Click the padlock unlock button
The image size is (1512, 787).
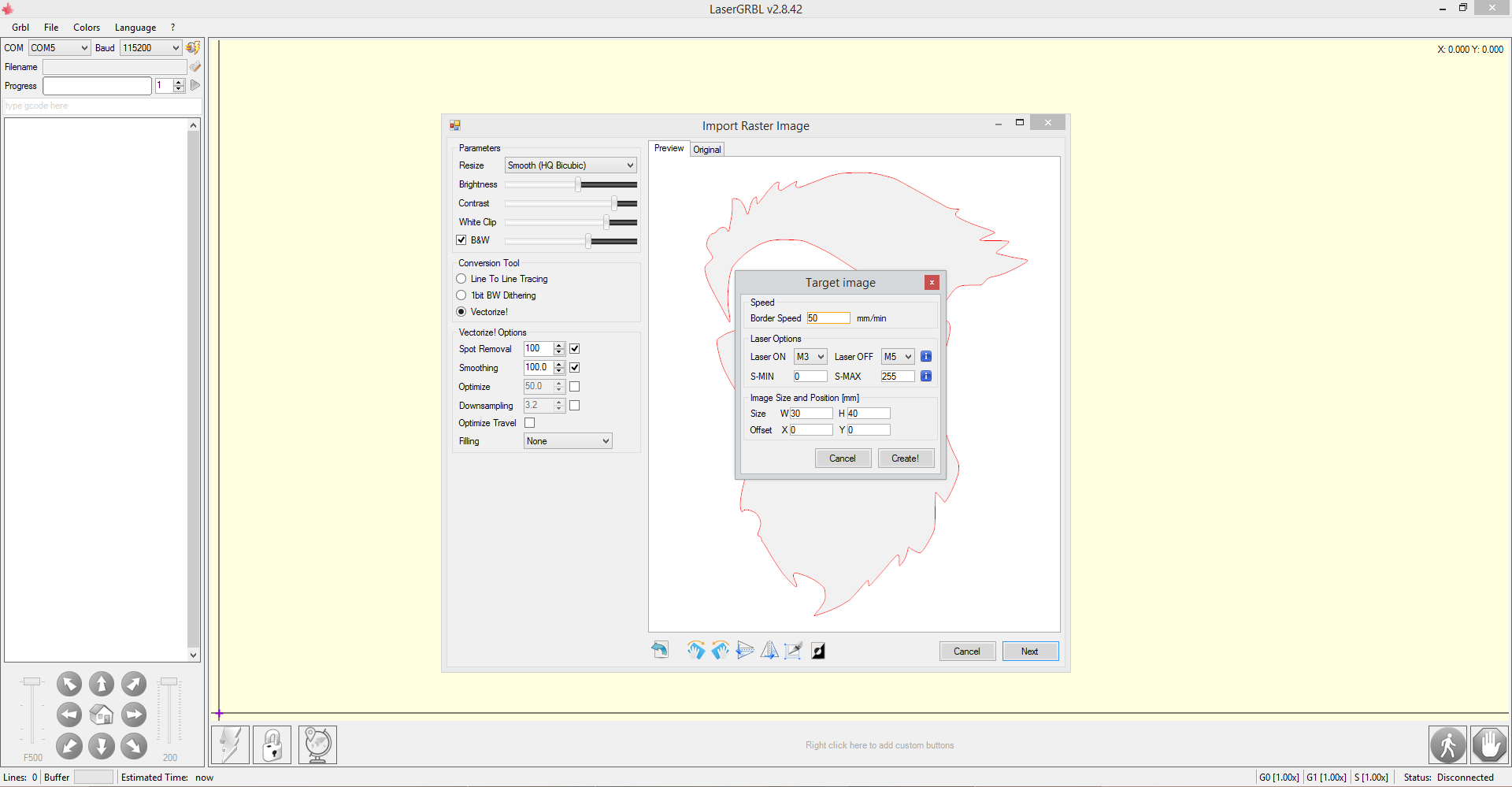pos(272,744)
